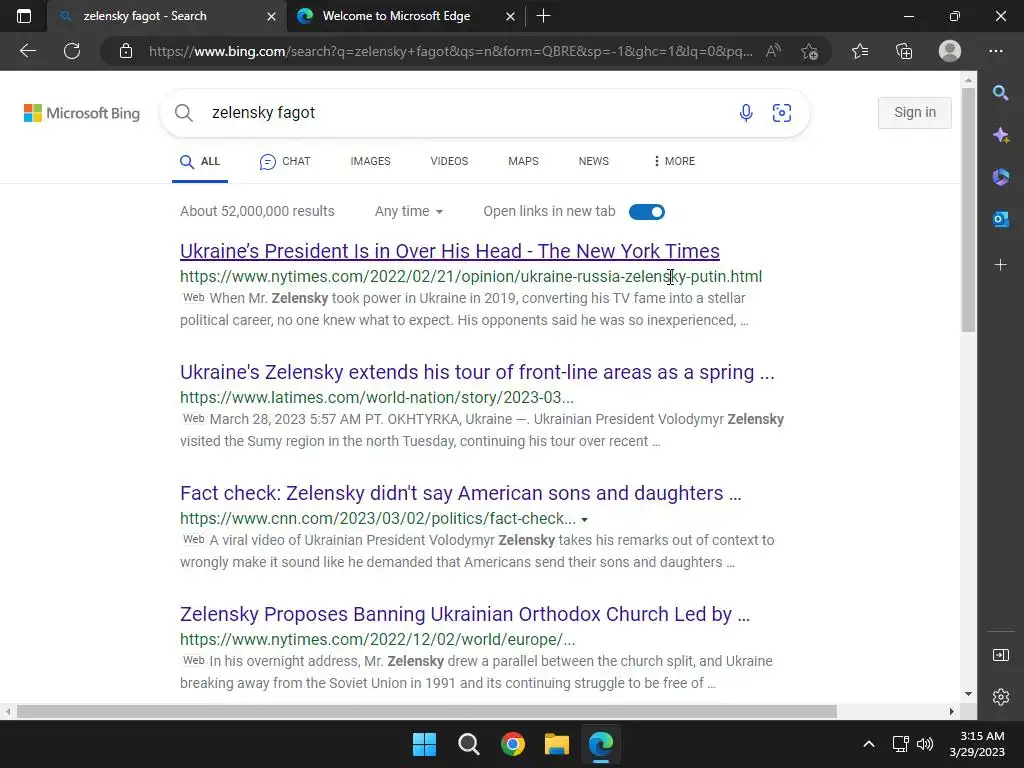Image resolution: width=1024 pixels, height=768 pixels.
Task: Click the scroll down arrow
Action: pyautogui.click(x=968, y=694)
